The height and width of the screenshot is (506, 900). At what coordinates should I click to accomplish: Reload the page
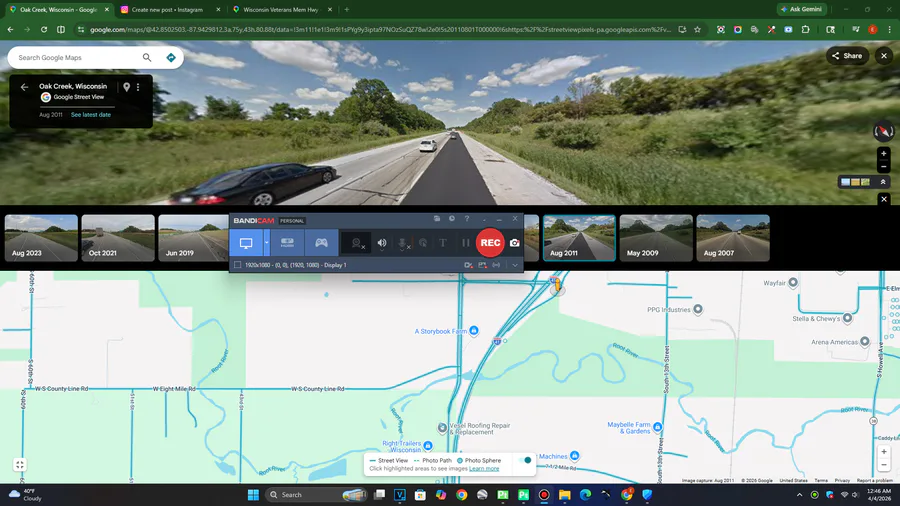44,29
